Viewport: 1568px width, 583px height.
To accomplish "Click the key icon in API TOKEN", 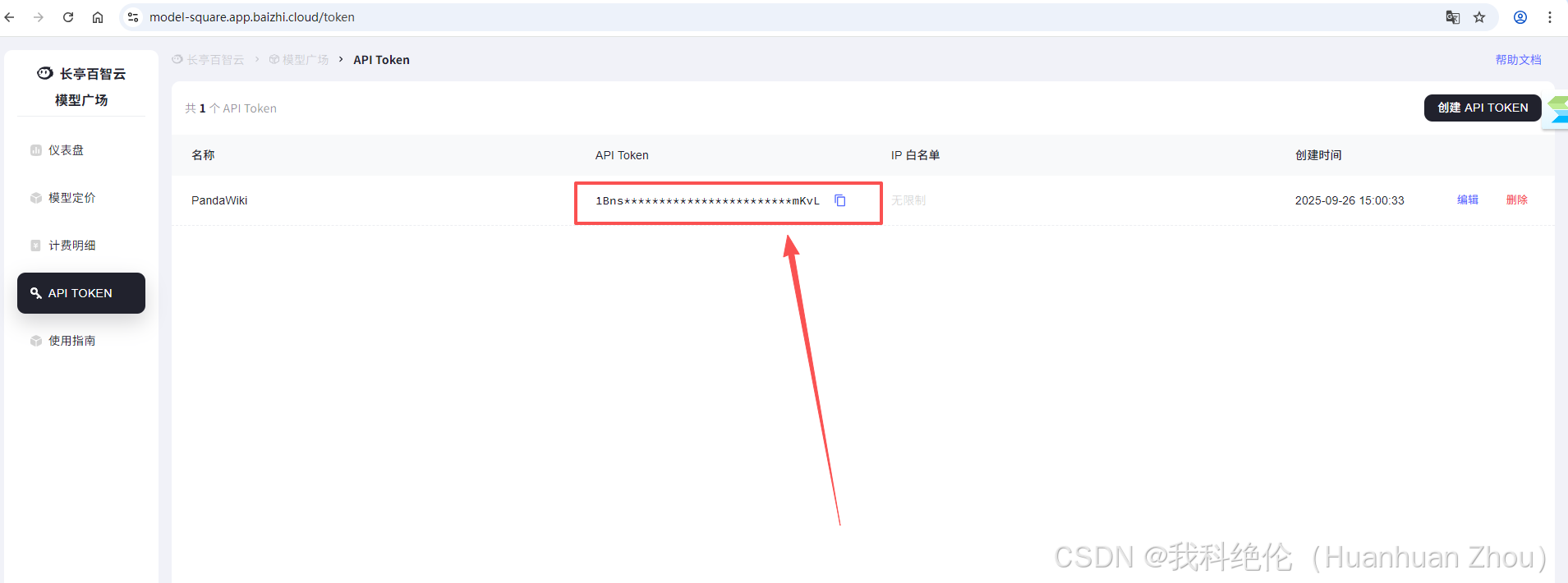I will (36, 293).
